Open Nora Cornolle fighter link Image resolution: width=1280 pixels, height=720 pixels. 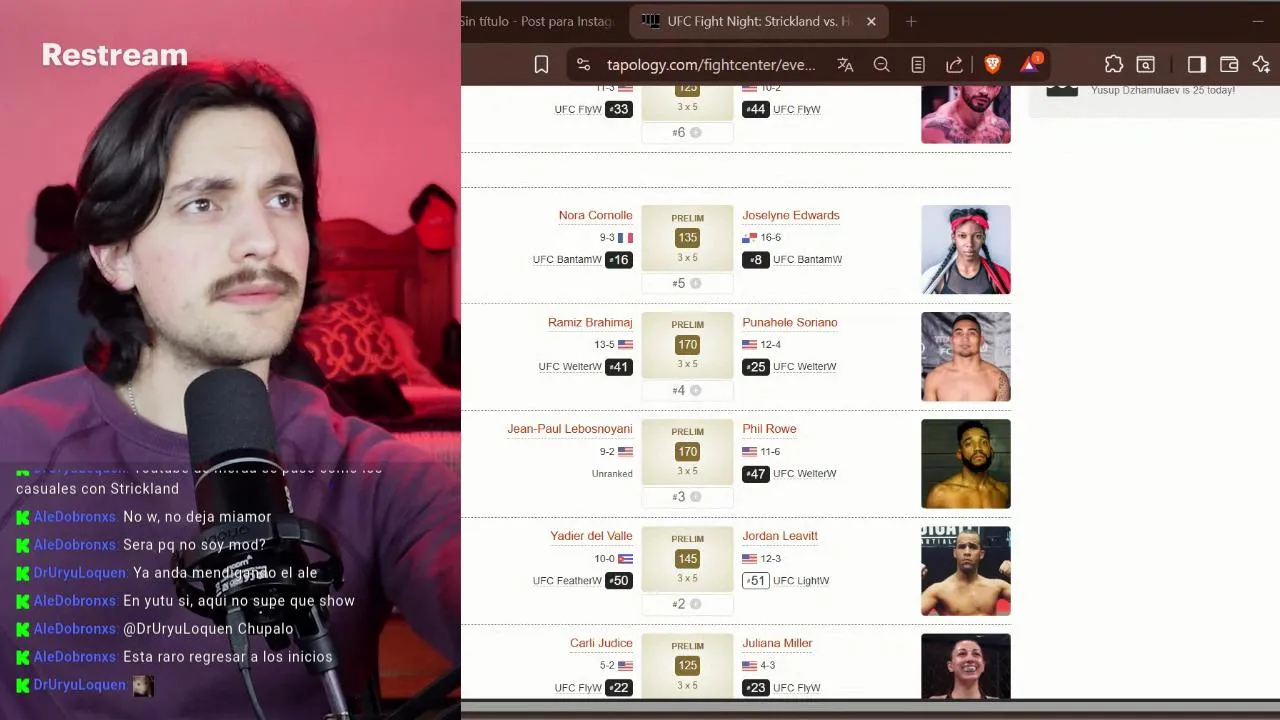[x=595, y=215]
